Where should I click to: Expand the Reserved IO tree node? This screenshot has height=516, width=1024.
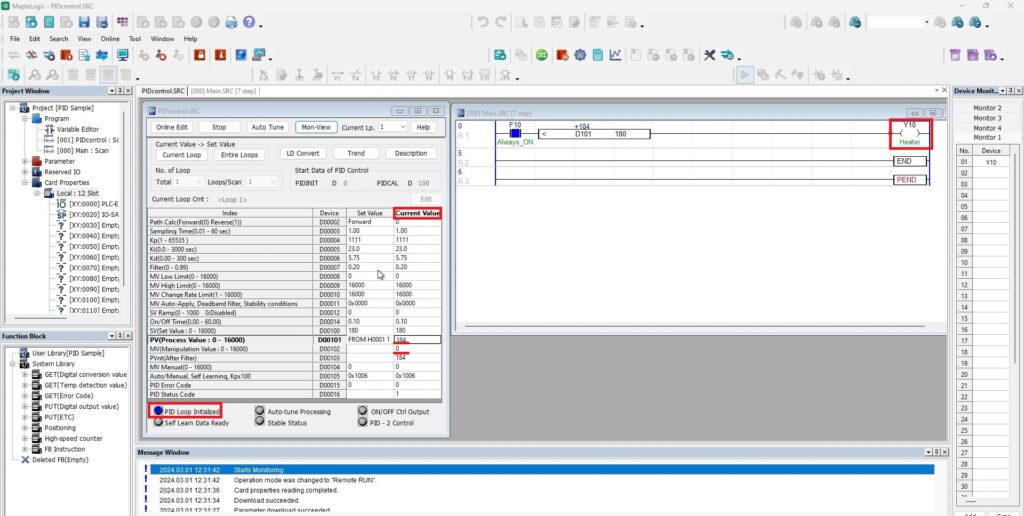point(25,172)
